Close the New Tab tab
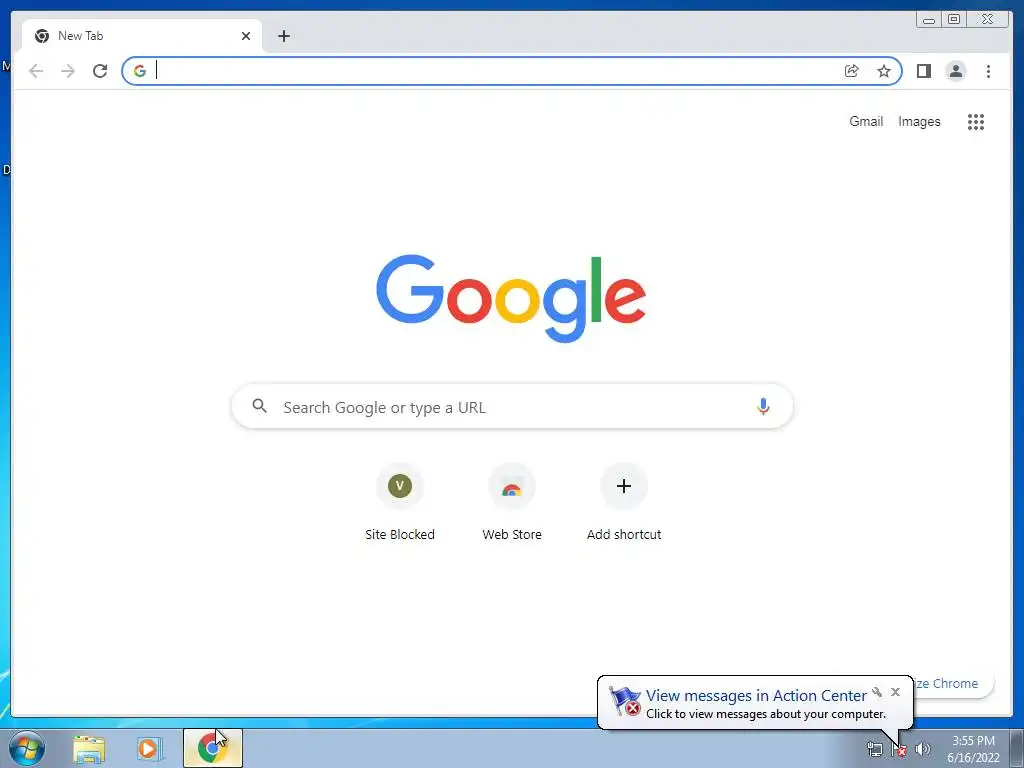 [x=246, y=36]
